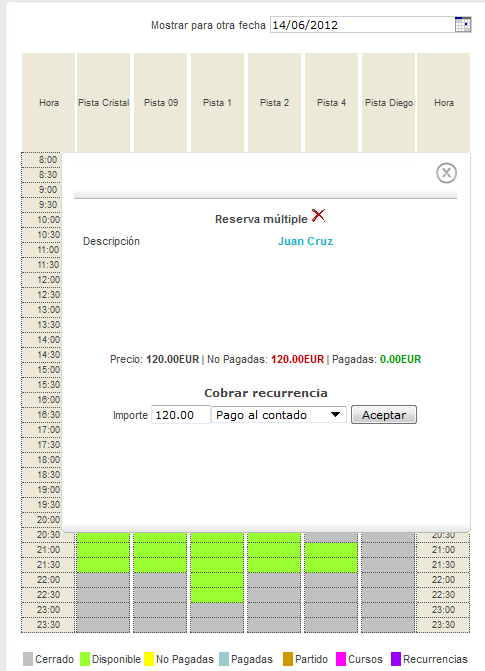This screenshot has height=671, width=485.
Task: Select available Pista 4 slot at 21:00
Action: (x=331, y=550)
